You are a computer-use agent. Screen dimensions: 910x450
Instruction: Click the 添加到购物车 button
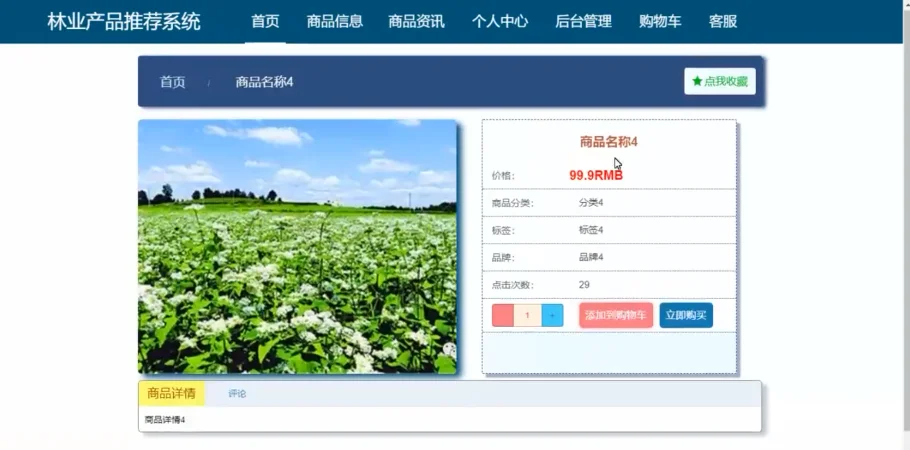pos(616,315)
